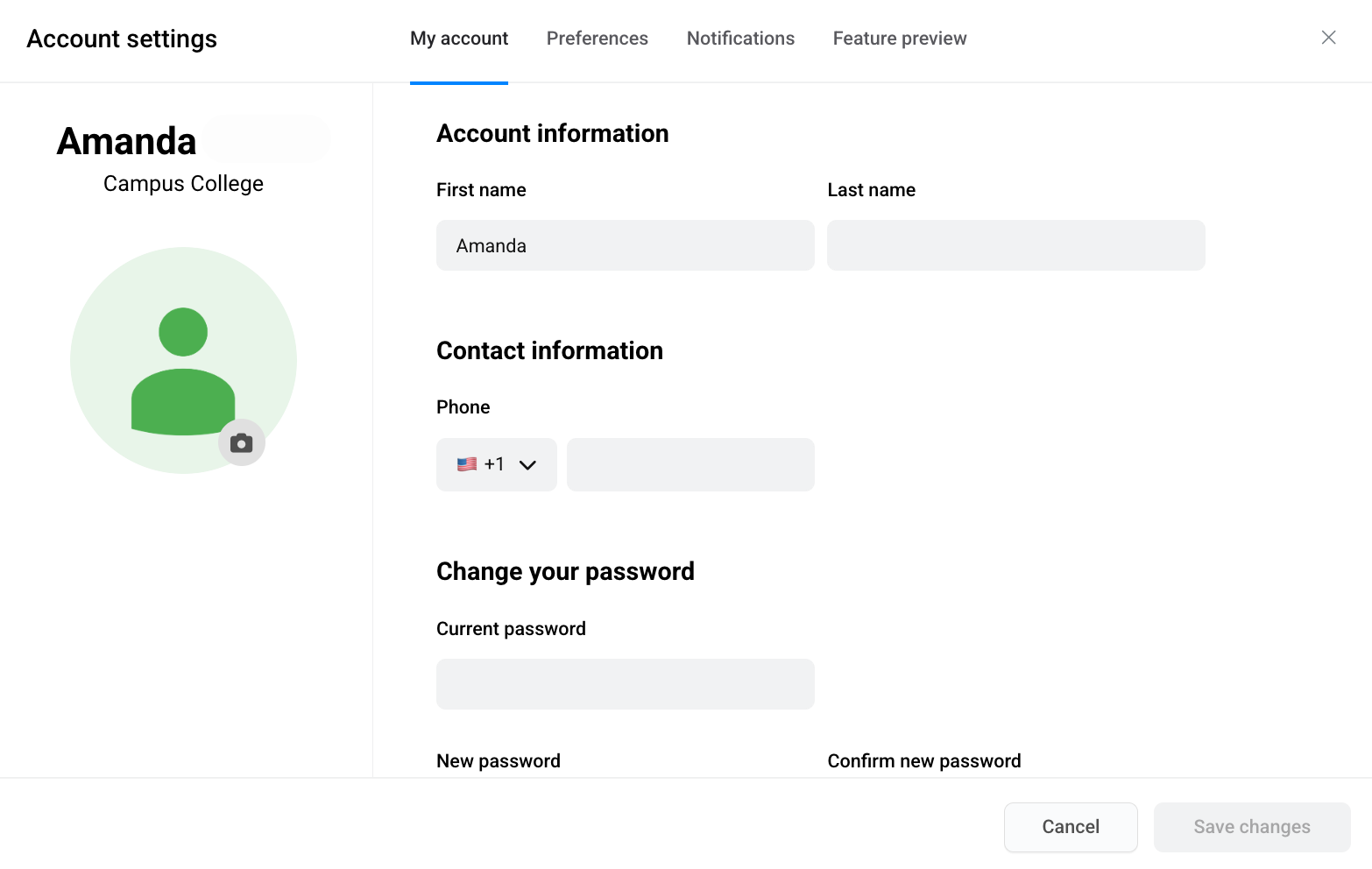Open the +1 country code selector
Viewport: 1372px width, 869px height.
(495, 464)
